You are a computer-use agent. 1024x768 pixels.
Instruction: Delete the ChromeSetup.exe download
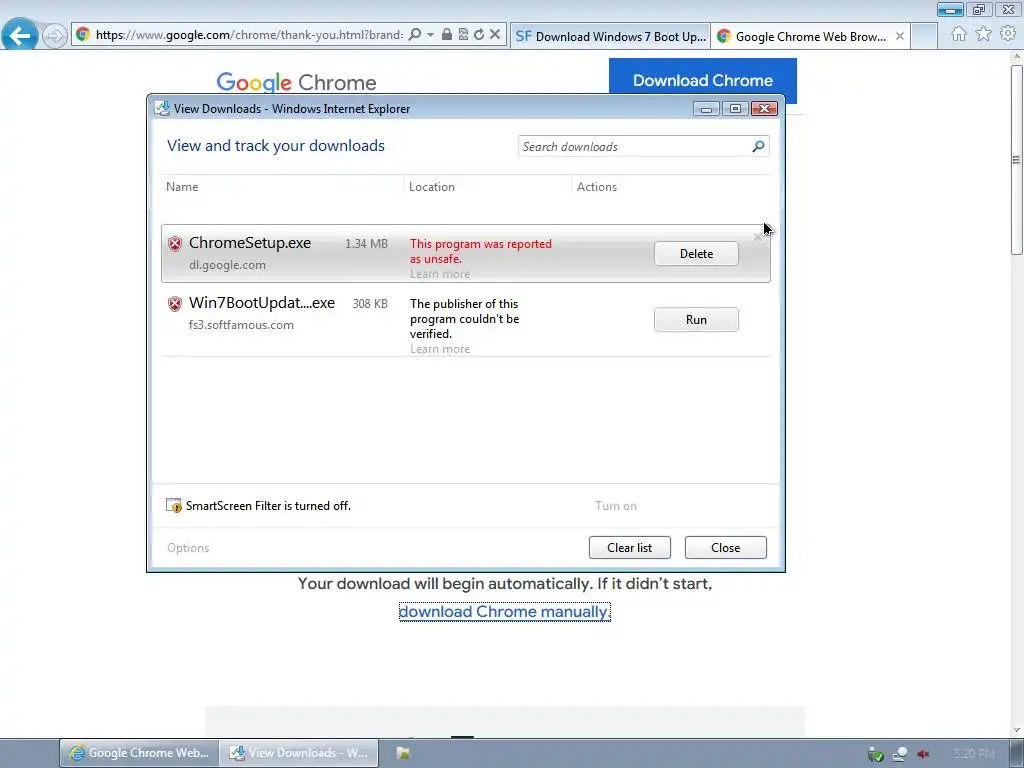[x=696, y=253]
